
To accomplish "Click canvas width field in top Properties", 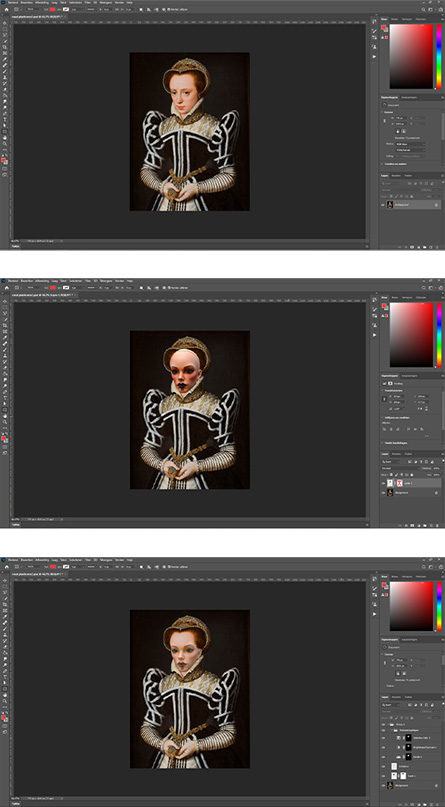I will point(401,118).
